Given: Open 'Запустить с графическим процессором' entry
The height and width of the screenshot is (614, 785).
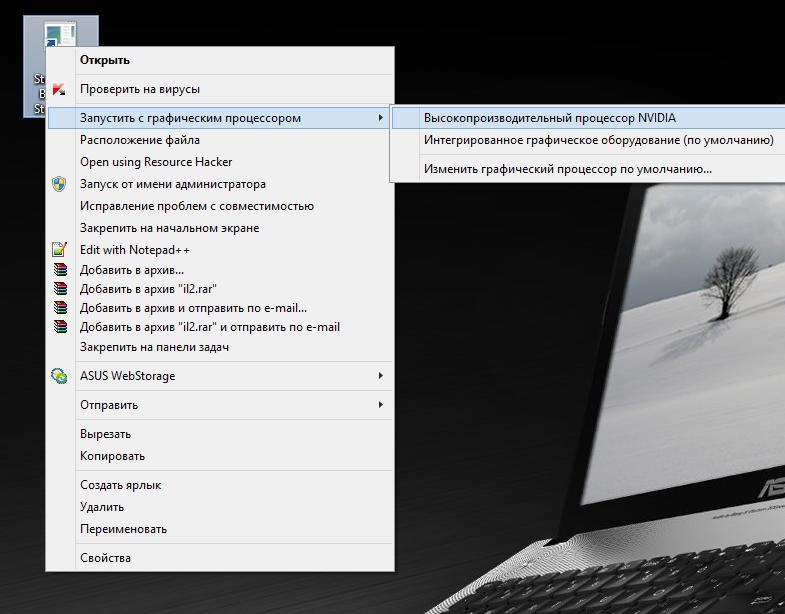Looking at the screenshot, I should tap(220, 118).
